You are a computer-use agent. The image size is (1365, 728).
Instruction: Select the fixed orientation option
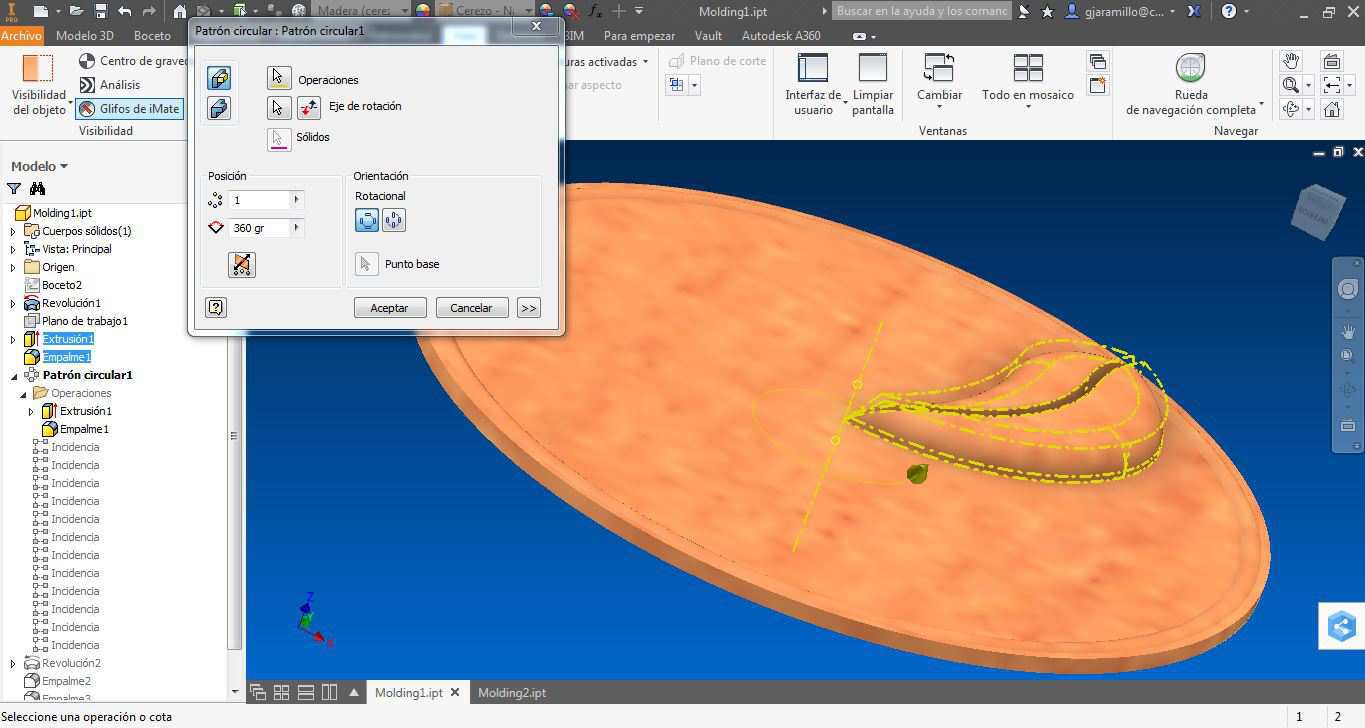[x=394, y=221]
